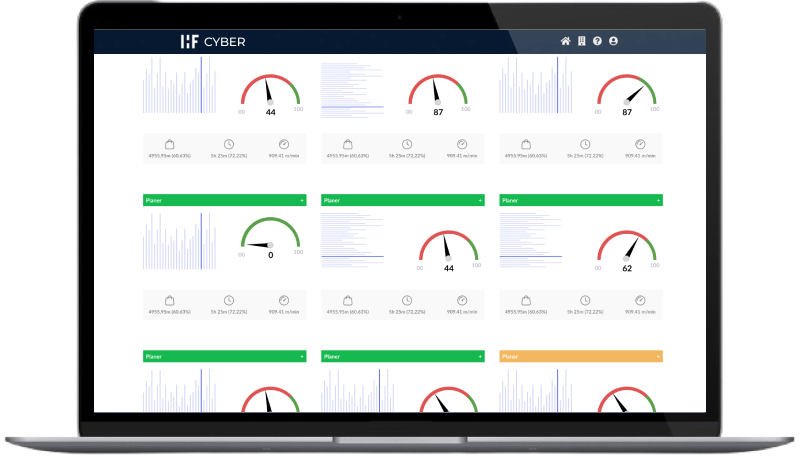Expand plus on bottom-left green Planer header

pyautogui.click(x=302, y=357)
